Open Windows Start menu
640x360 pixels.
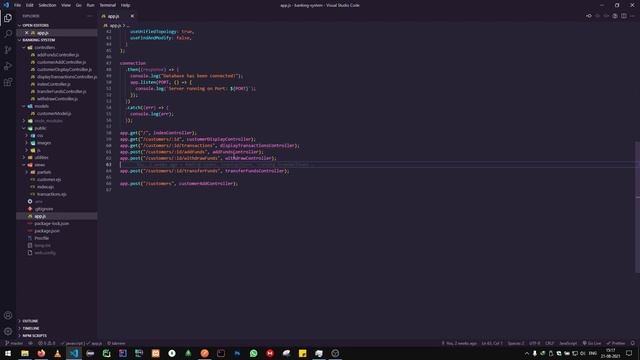8,353
